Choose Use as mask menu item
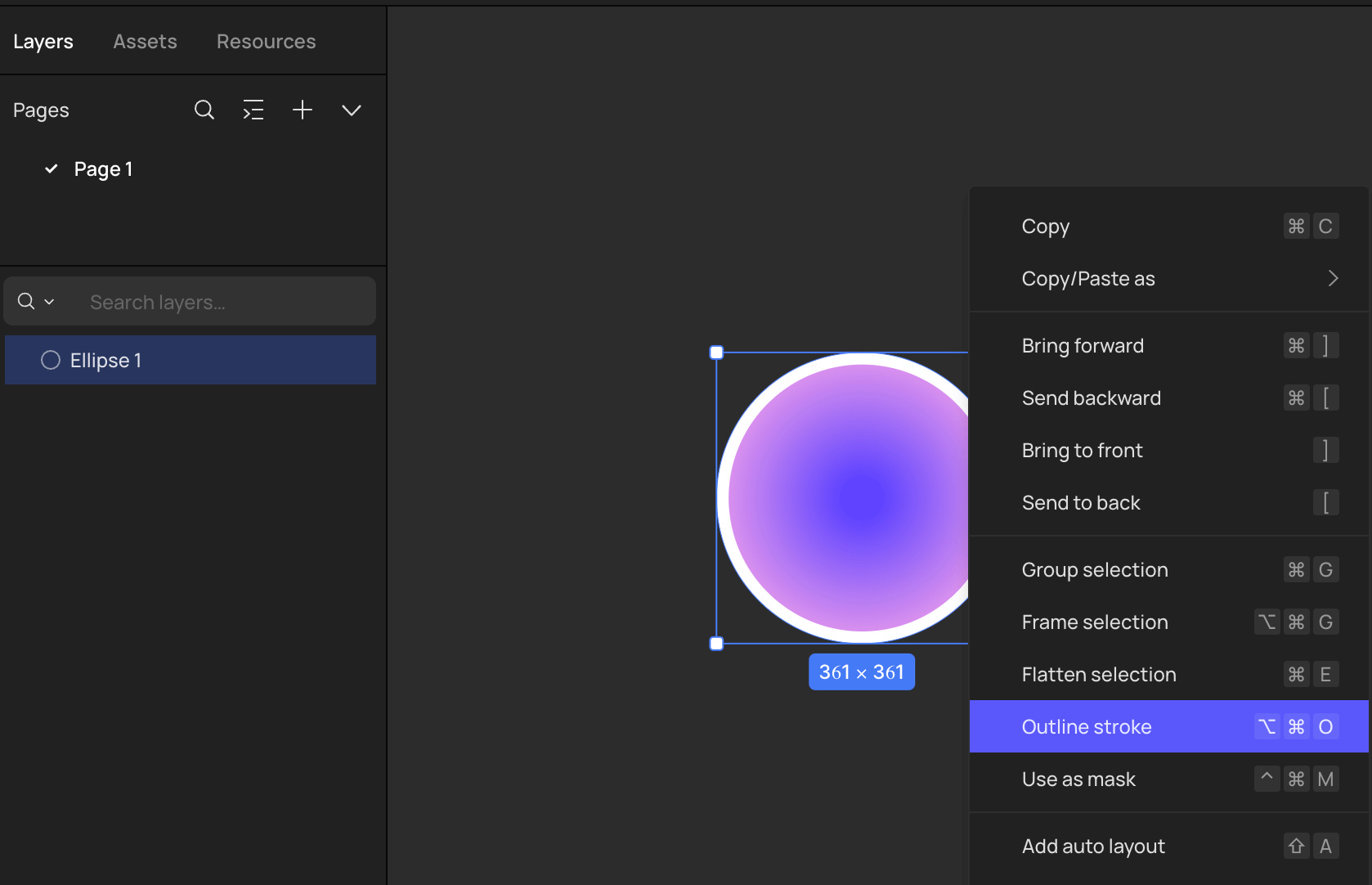 pos(1169,779)
